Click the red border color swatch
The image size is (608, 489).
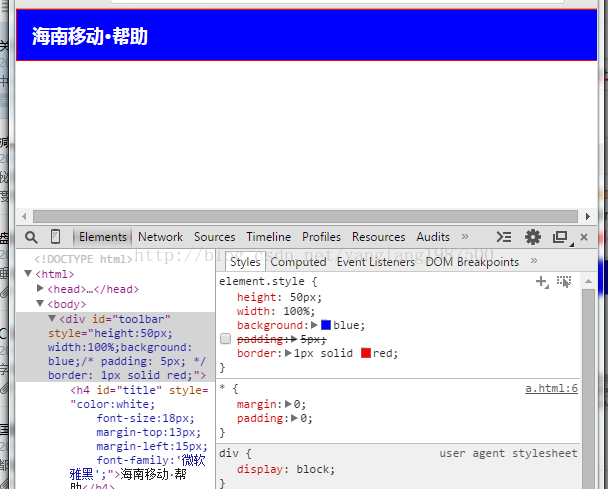366,353
